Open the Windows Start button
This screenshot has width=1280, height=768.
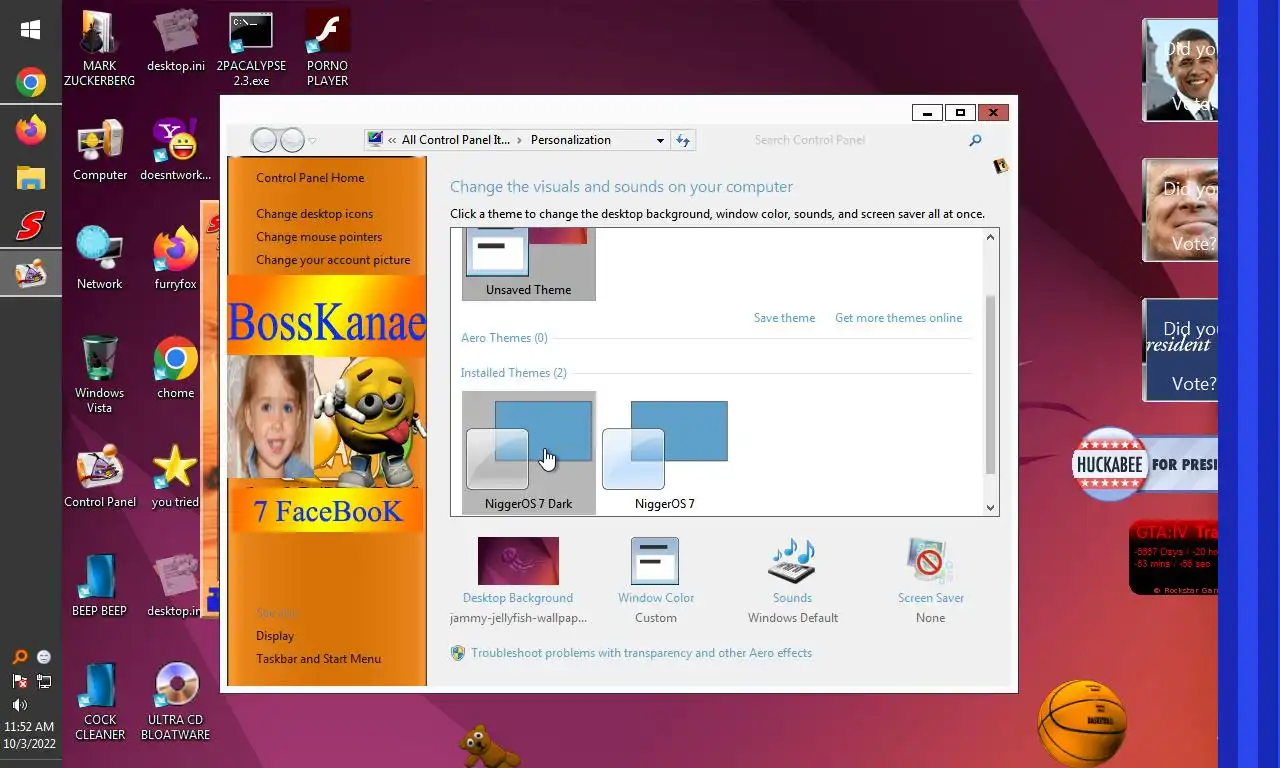[x=30, y=30]
